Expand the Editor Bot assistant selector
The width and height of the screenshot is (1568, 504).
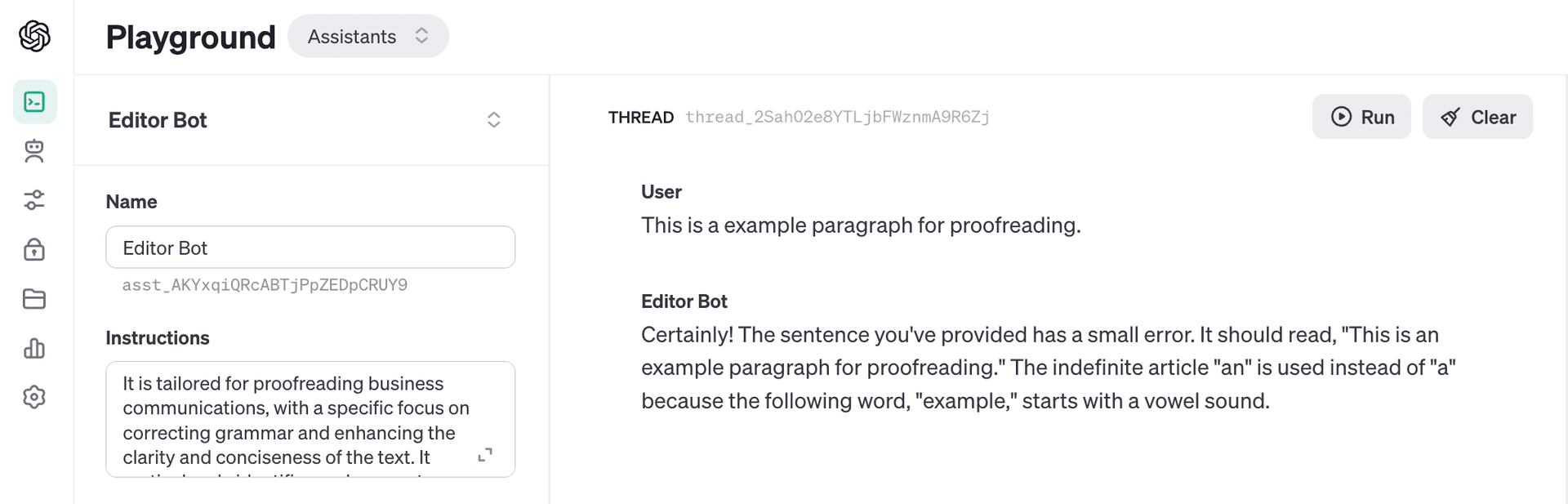tap(493, 120)
